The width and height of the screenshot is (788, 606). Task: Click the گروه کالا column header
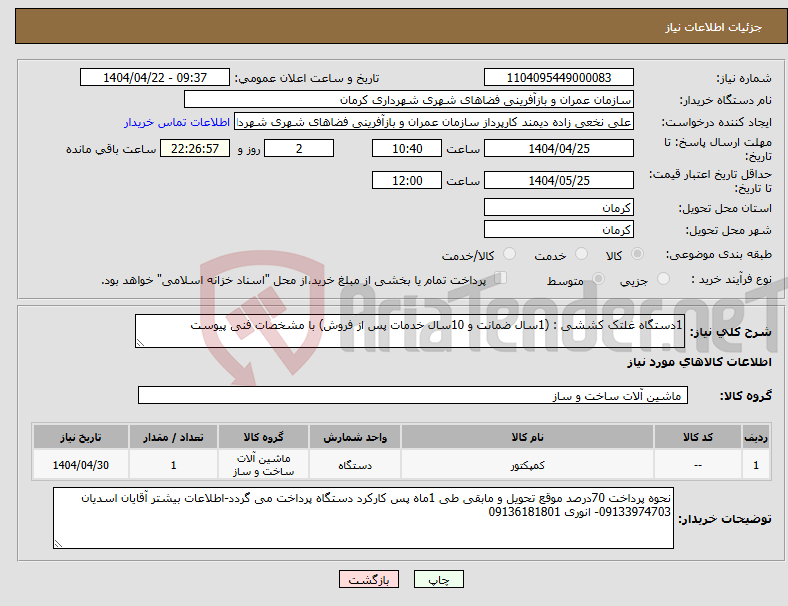click(x=263, y=437)
